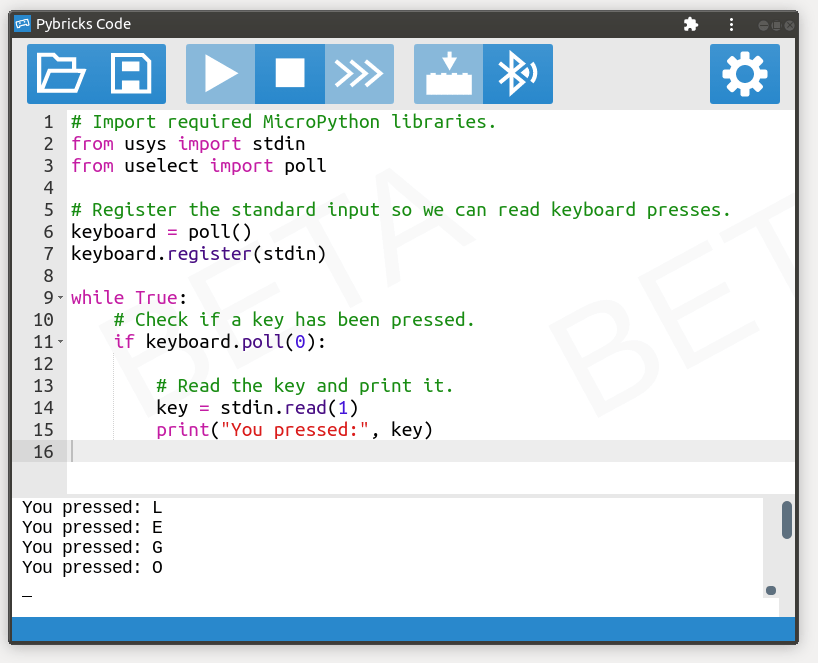Stop the running program
Screen dimensions: 818x663
289,73
